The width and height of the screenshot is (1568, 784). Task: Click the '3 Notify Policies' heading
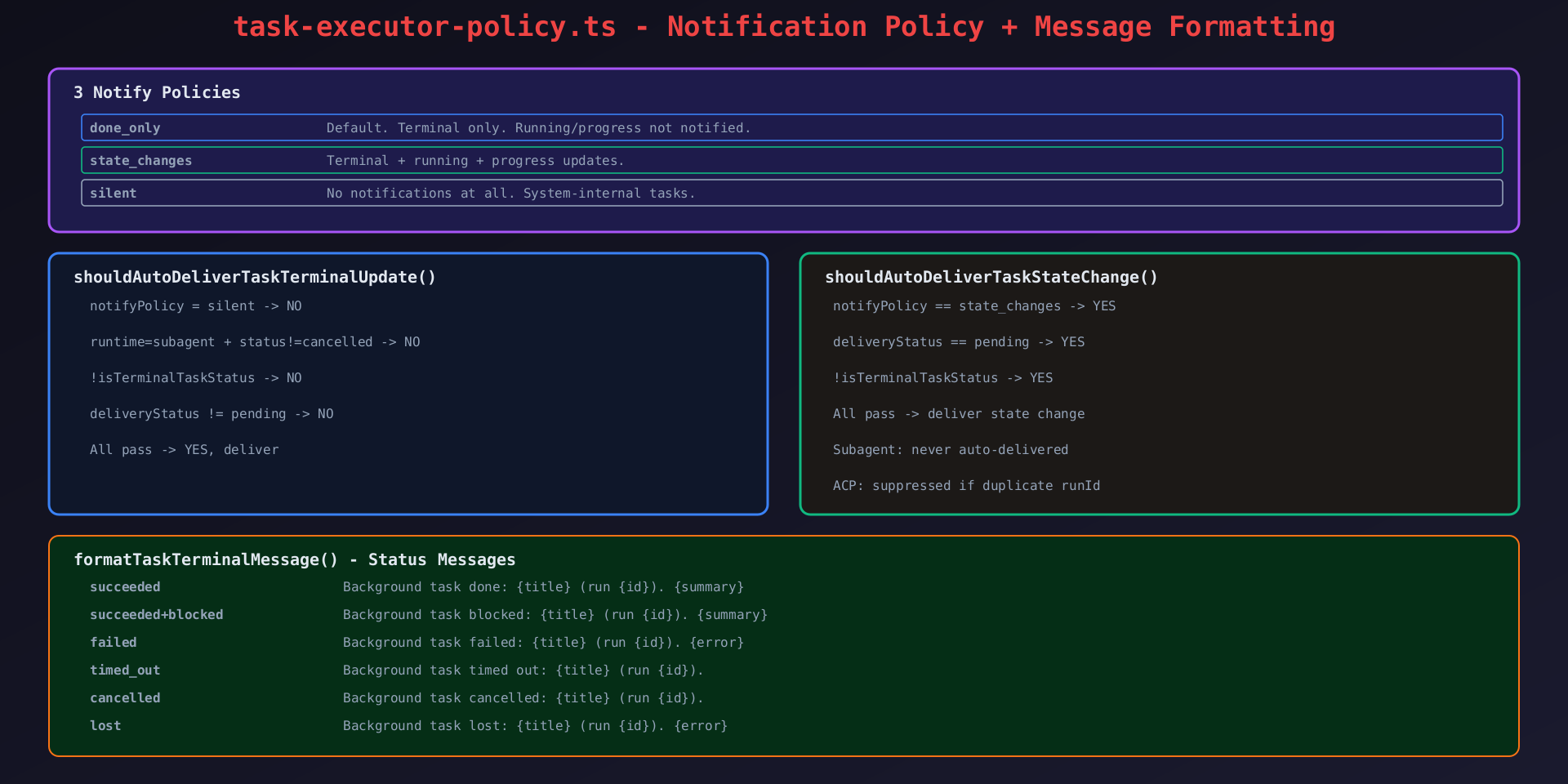click(157, 92)
